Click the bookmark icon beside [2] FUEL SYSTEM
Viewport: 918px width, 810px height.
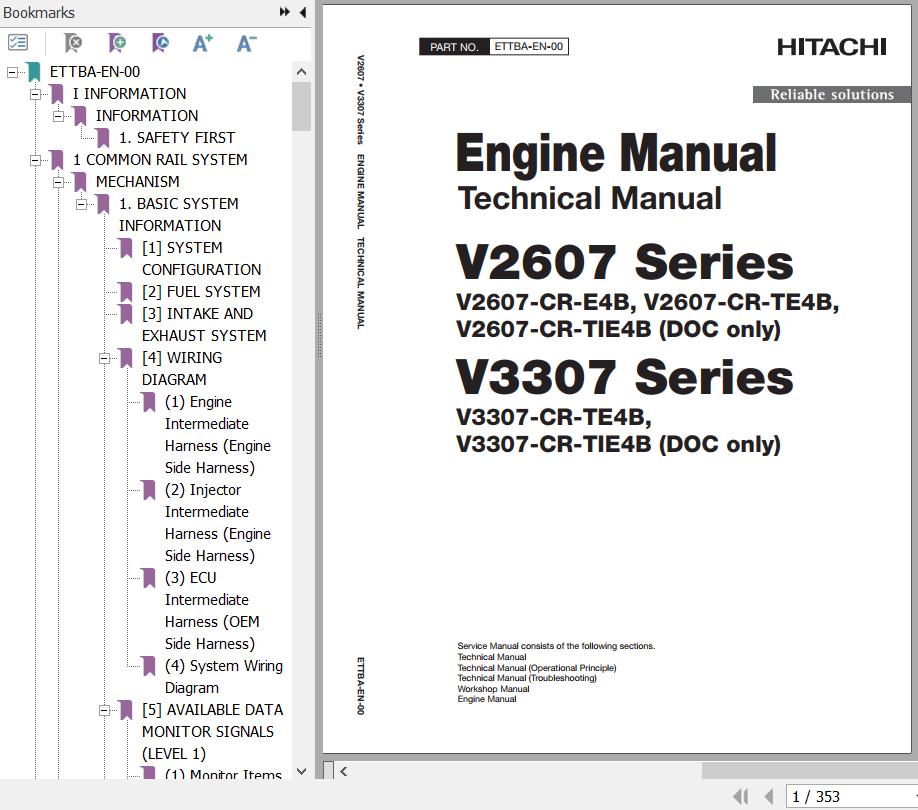126,292
